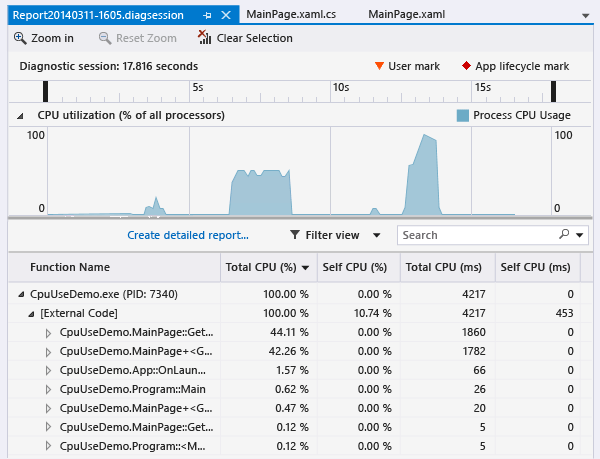This screenshot has width=600, height=459.
Task: Expand the CpuUseDemo.Program::Main row
Action: pos(48,389)
